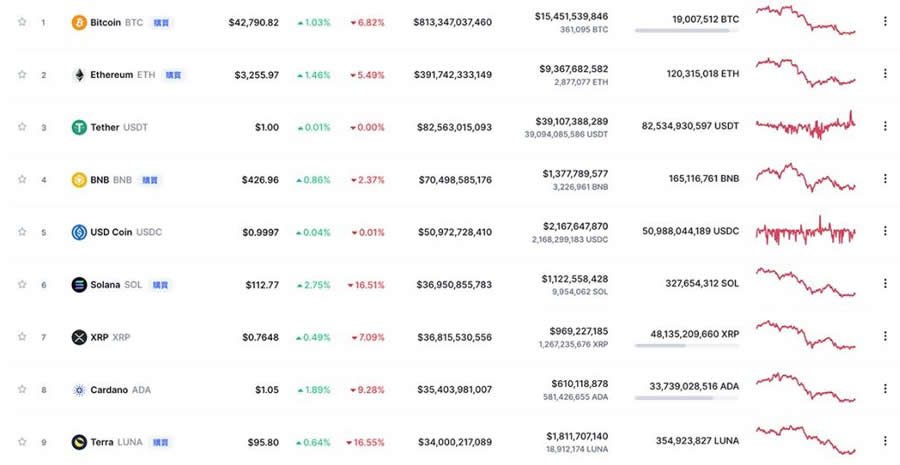Open more options menu for Solana row

pyautogui.click(x=884, y=284)
